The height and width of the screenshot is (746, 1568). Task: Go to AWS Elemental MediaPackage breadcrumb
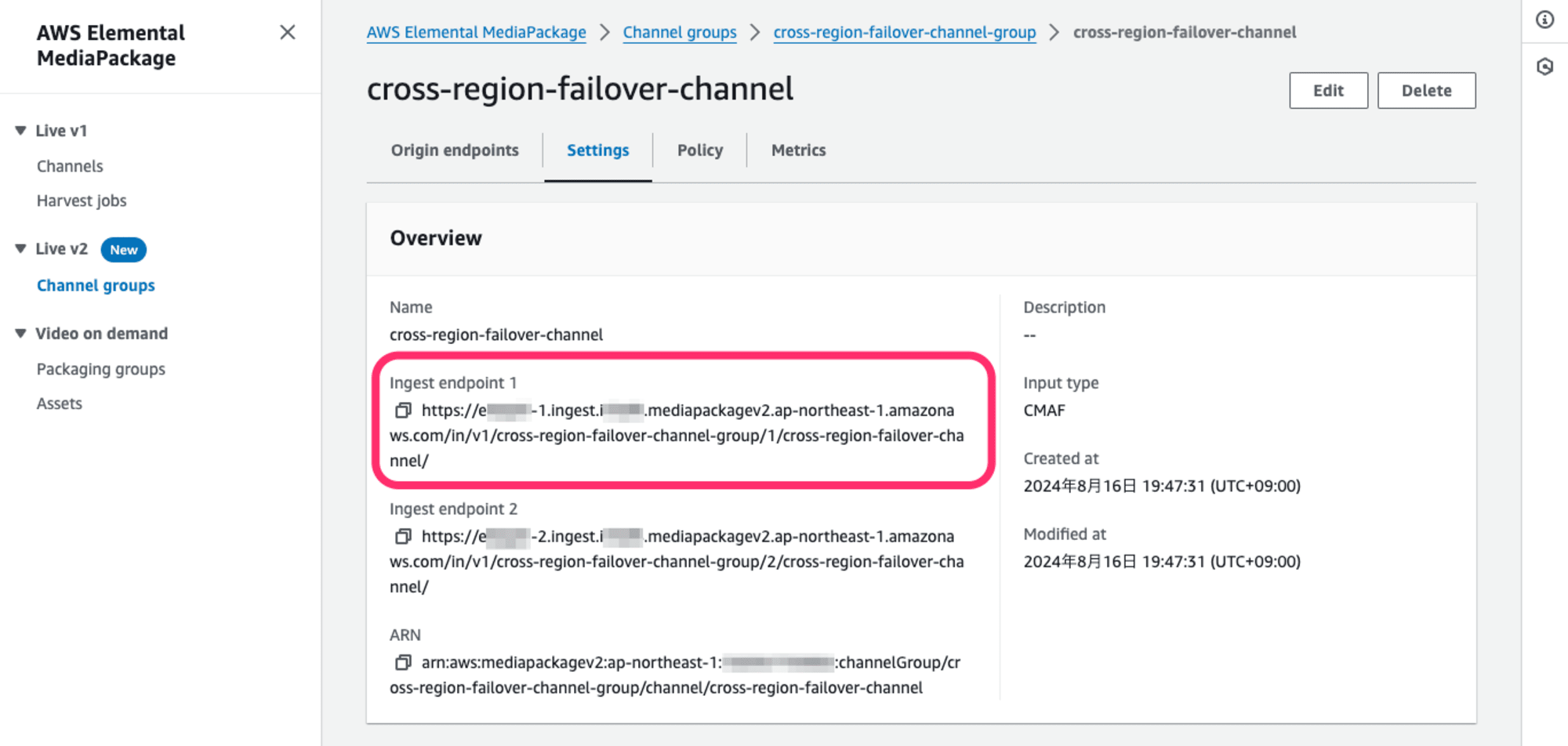click(476, 32)
